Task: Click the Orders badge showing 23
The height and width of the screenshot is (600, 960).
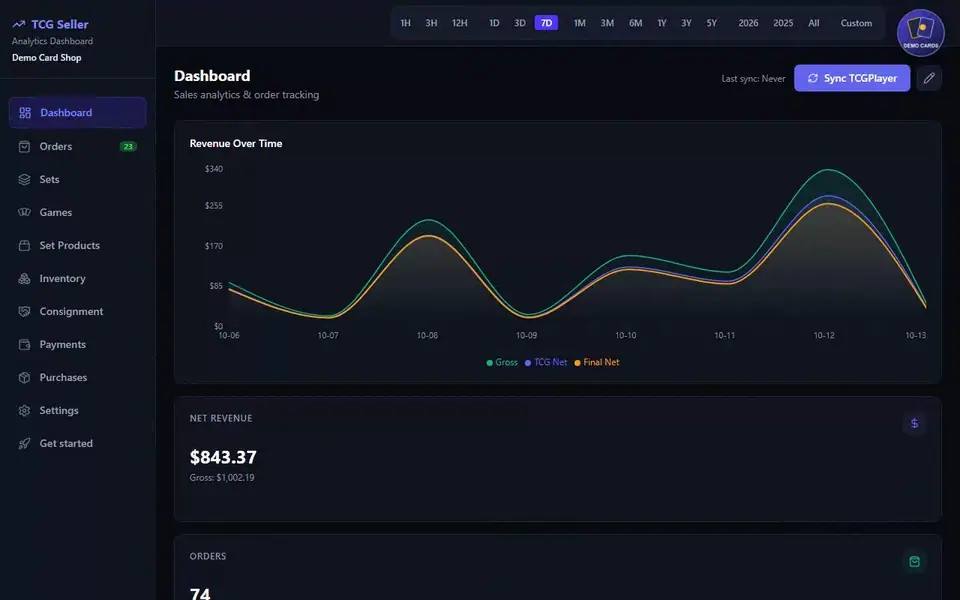Action: click(x=128, y=146)
